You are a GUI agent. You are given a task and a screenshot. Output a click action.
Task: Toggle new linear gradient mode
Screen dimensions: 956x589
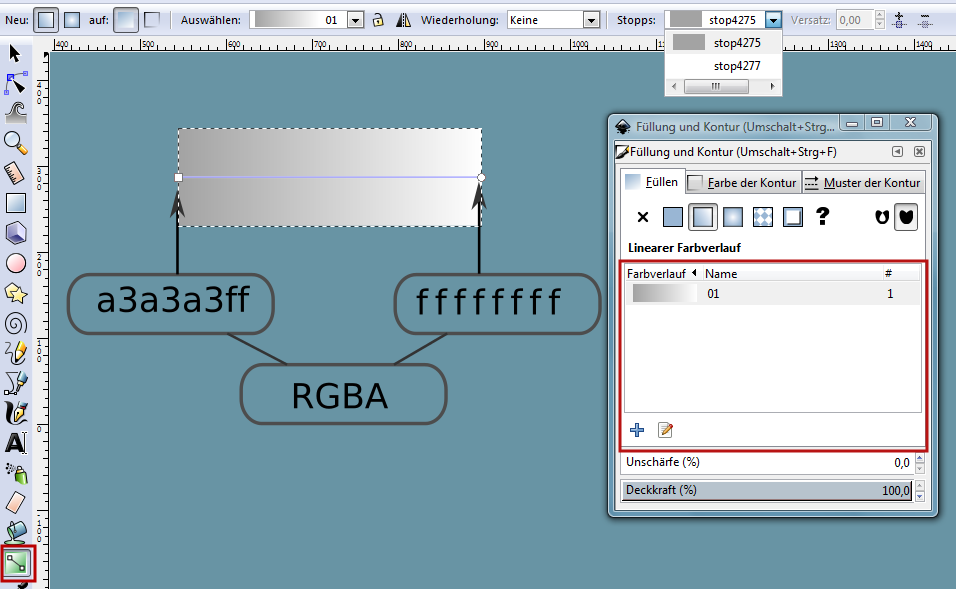(x=46, y=20)
